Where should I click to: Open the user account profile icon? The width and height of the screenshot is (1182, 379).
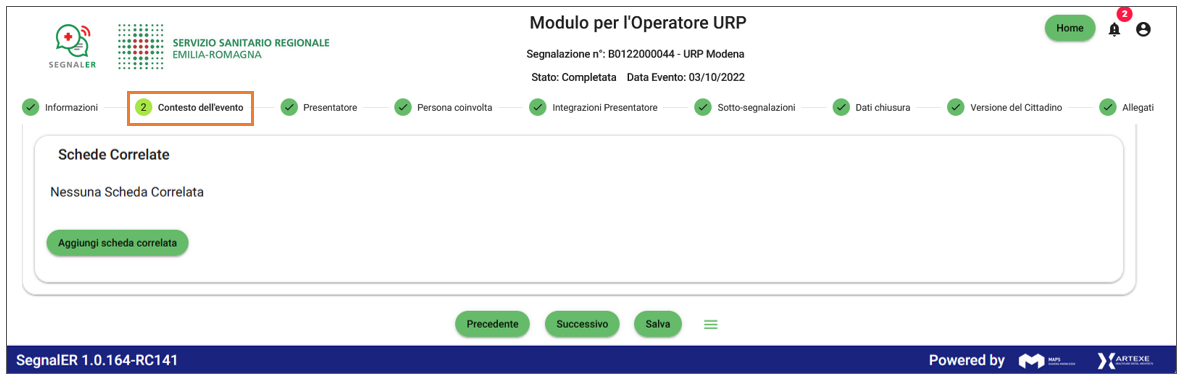1144,29
